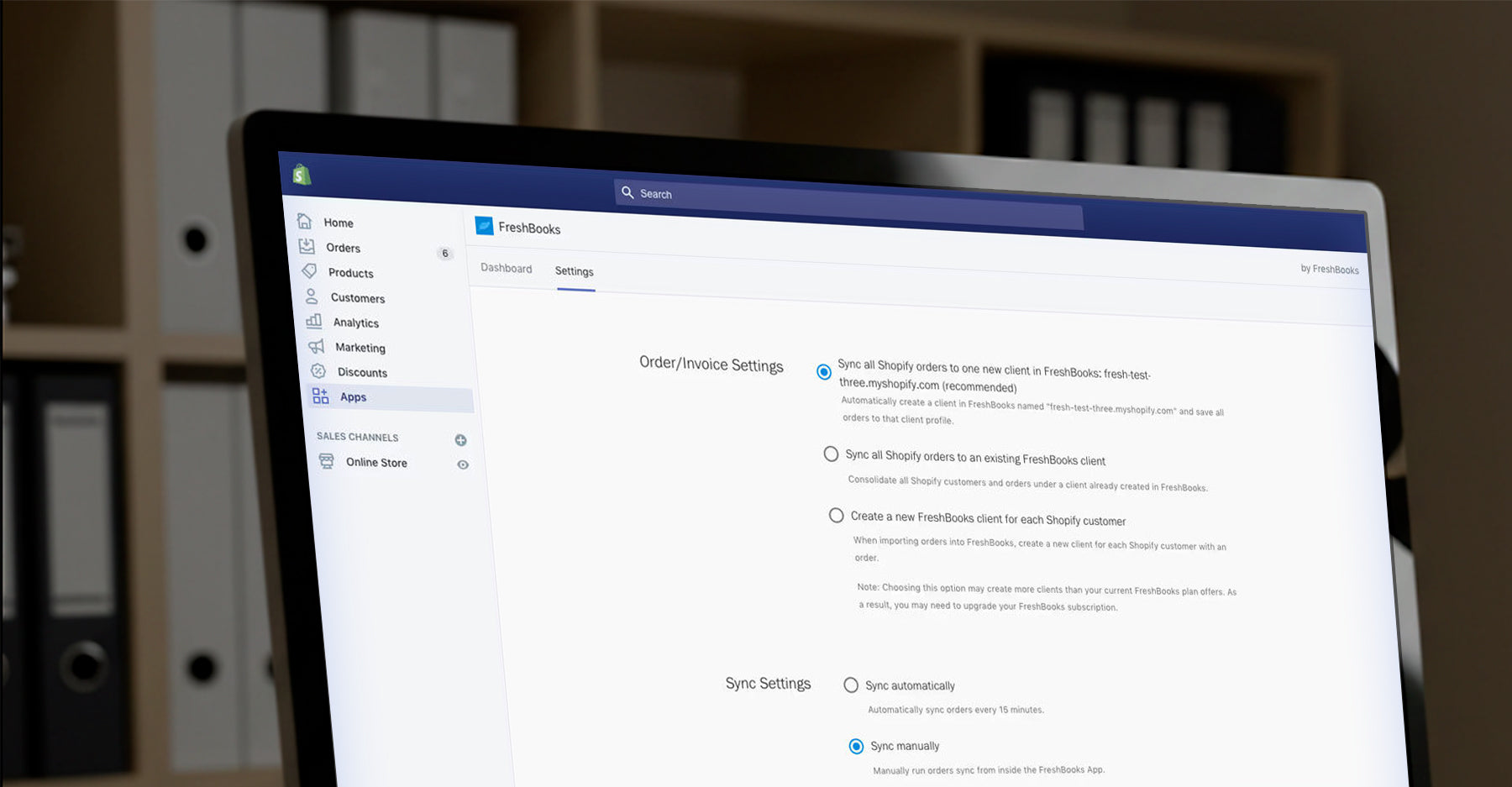Click the FreshBooks app logo icon
1512x787 pixels.
click(x=484, y=225)
